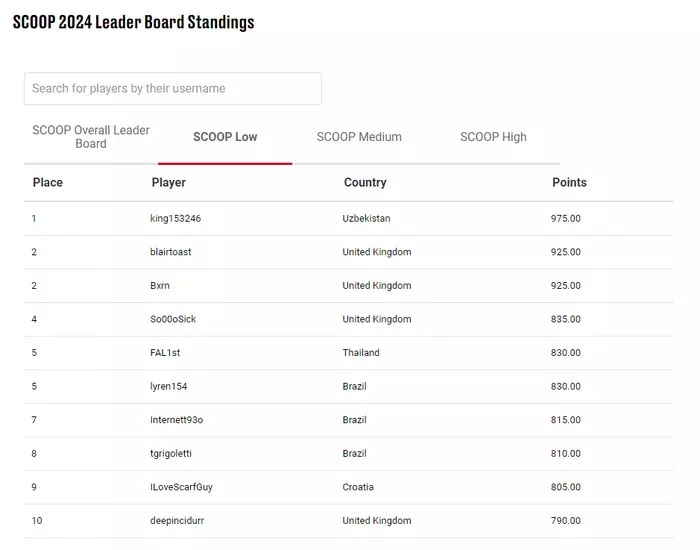Viewport: 700px width, 550px height.
Task: Click player Internett93o
Action: [176, 420]
